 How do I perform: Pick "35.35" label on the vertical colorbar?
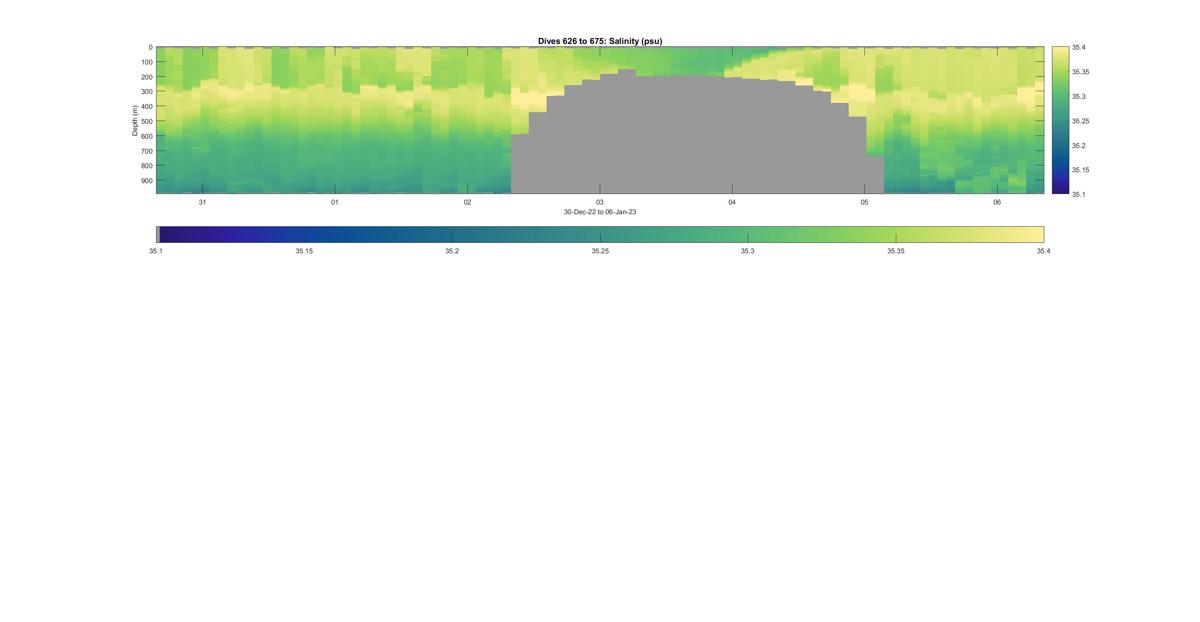[1080, 72]
